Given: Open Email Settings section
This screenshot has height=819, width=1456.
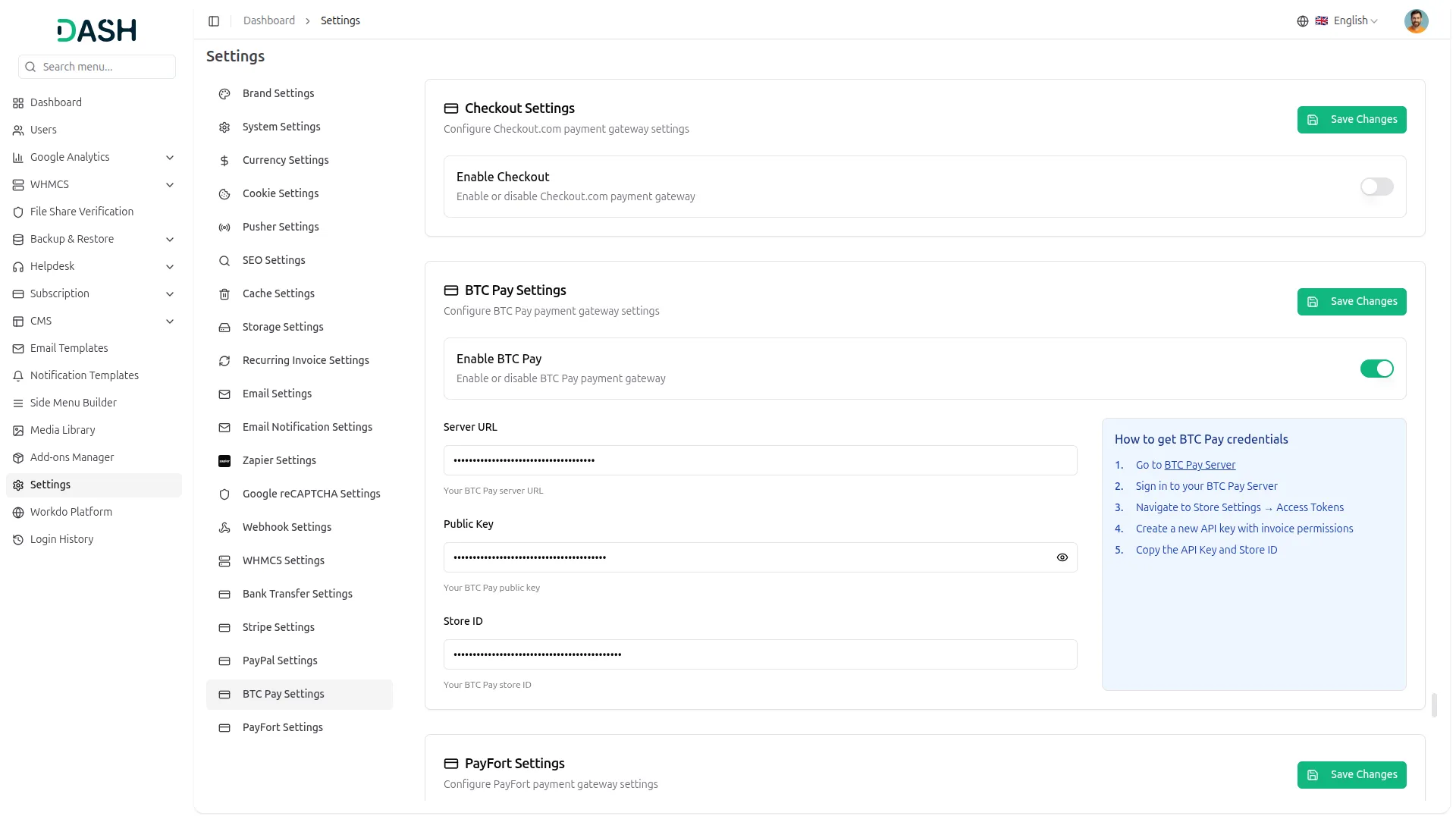Looking at the screenshot, I should [x=300, y=394].
